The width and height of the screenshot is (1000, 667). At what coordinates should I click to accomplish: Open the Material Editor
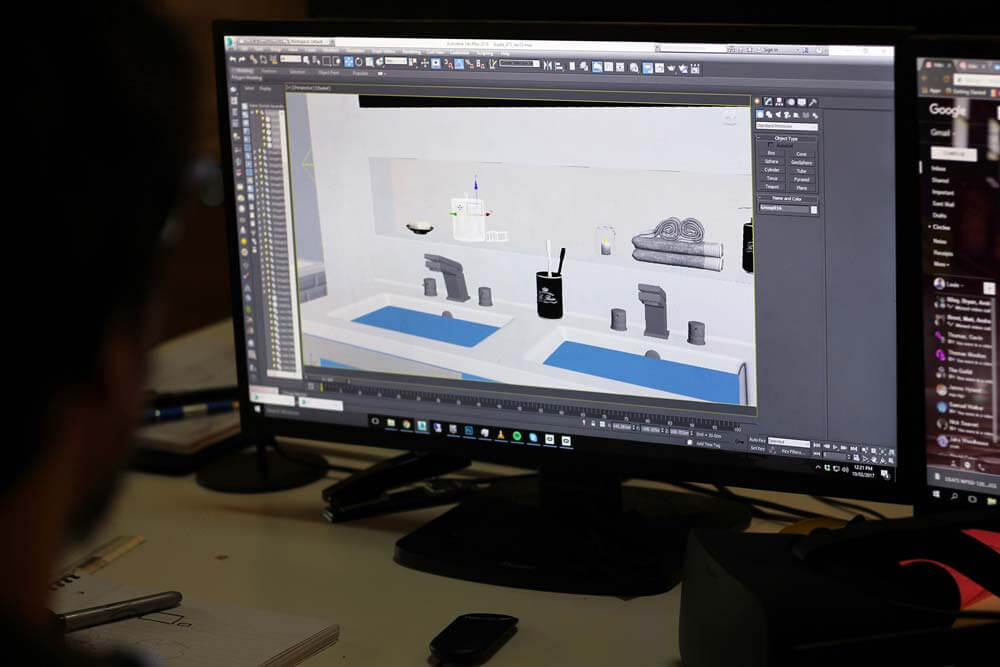click(x=634, y=67)
